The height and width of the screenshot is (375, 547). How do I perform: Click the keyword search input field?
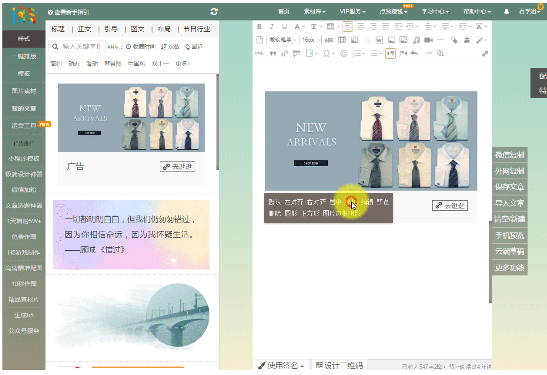(77, 46)
